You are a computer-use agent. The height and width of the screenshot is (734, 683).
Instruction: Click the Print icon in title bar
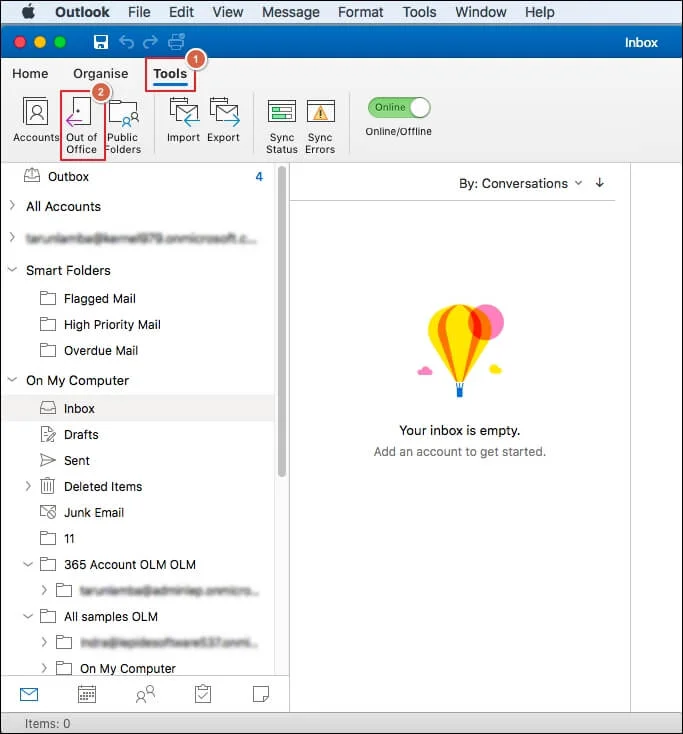point(176,42)
